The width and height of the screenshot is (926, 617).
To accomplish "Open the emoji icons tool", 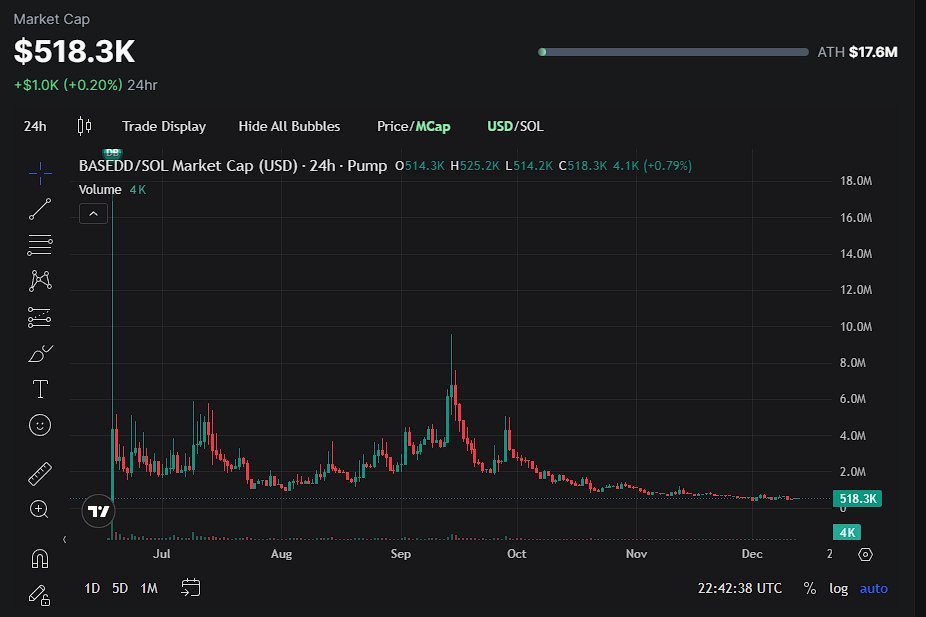I will [40, 425].
